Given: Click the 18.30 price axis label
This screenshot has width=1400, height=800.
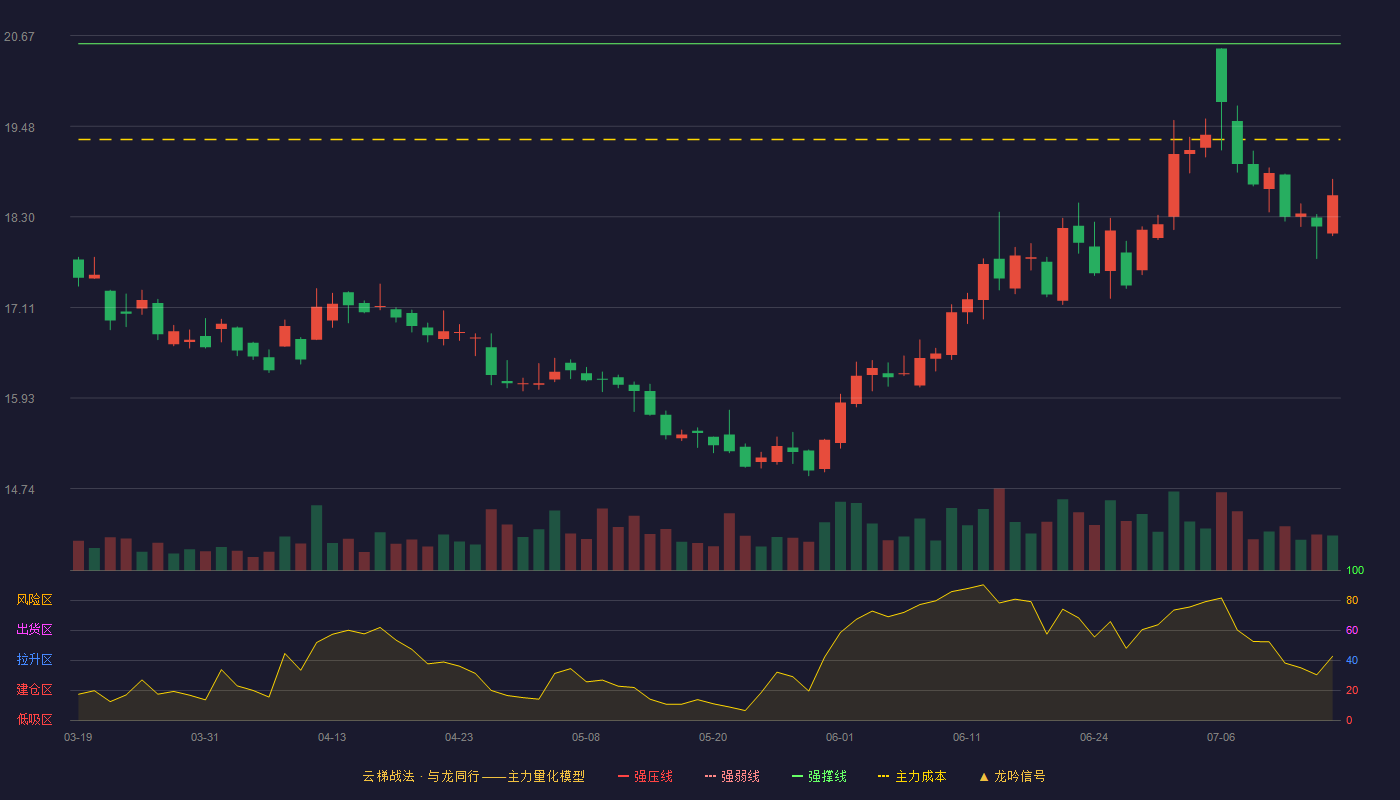Looking at the screenshot, I should click(x=19, y=218).
